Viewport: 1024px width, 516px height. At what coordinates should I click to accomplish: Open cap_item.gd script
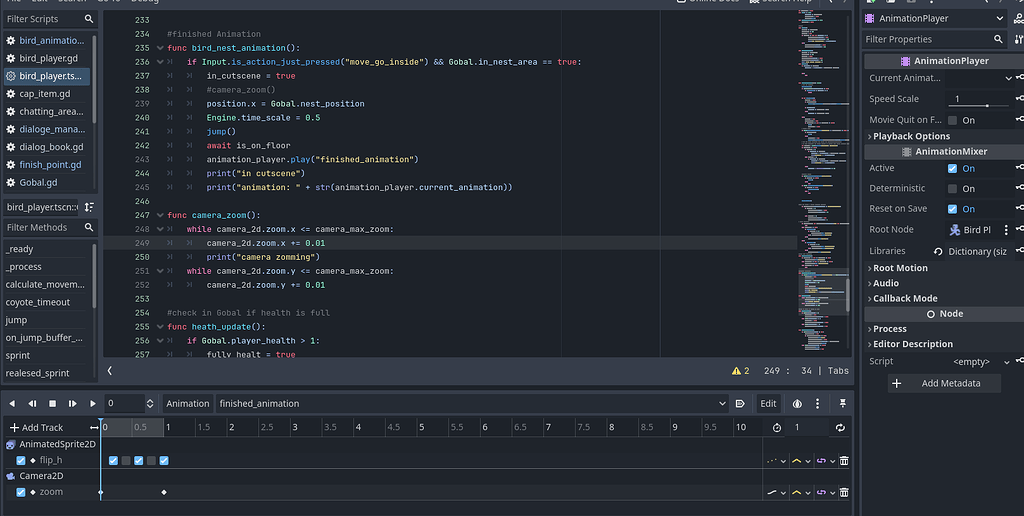click(44, 94)
